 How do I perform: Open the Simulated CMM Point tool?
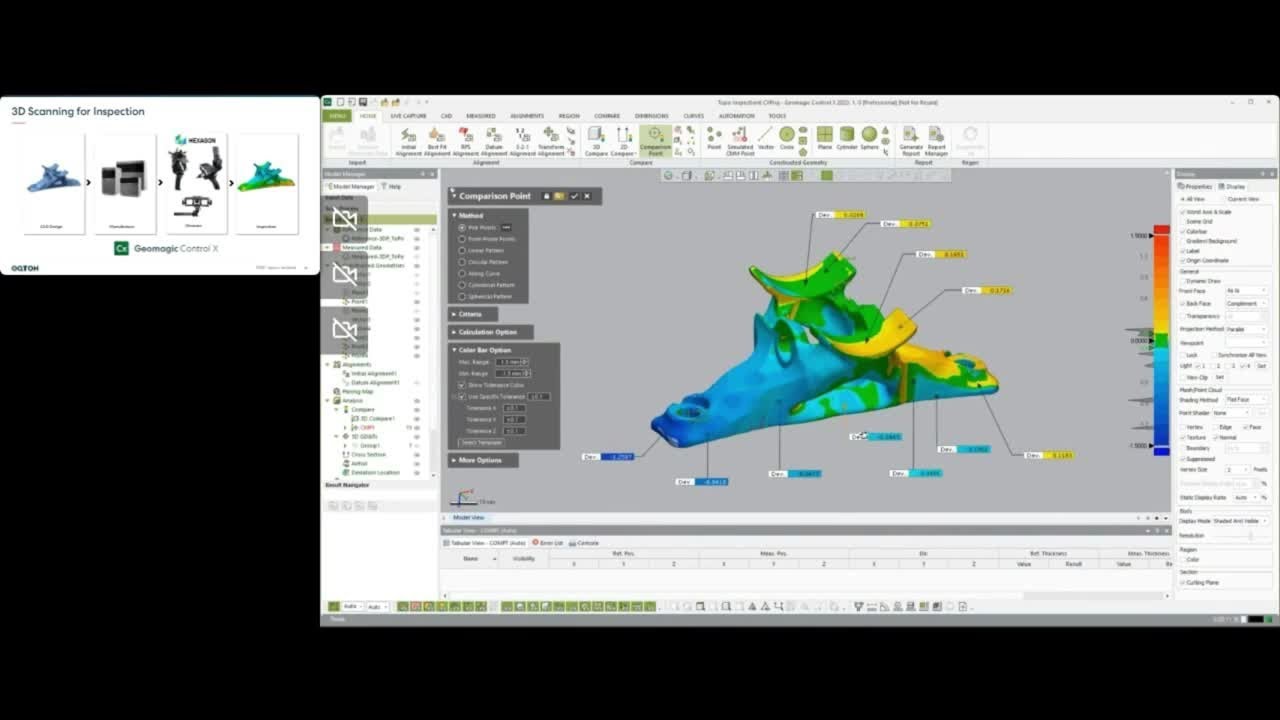click(x=740, y=140)
